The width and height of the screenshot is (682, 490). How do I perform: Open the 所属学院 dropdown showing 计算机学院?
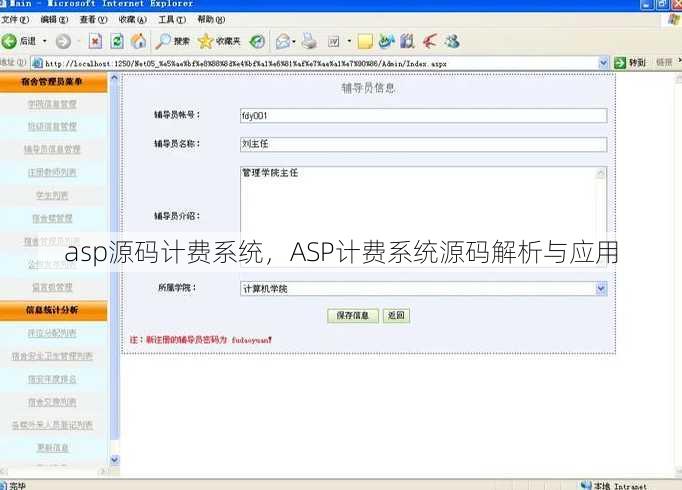(x=423, y=289)
